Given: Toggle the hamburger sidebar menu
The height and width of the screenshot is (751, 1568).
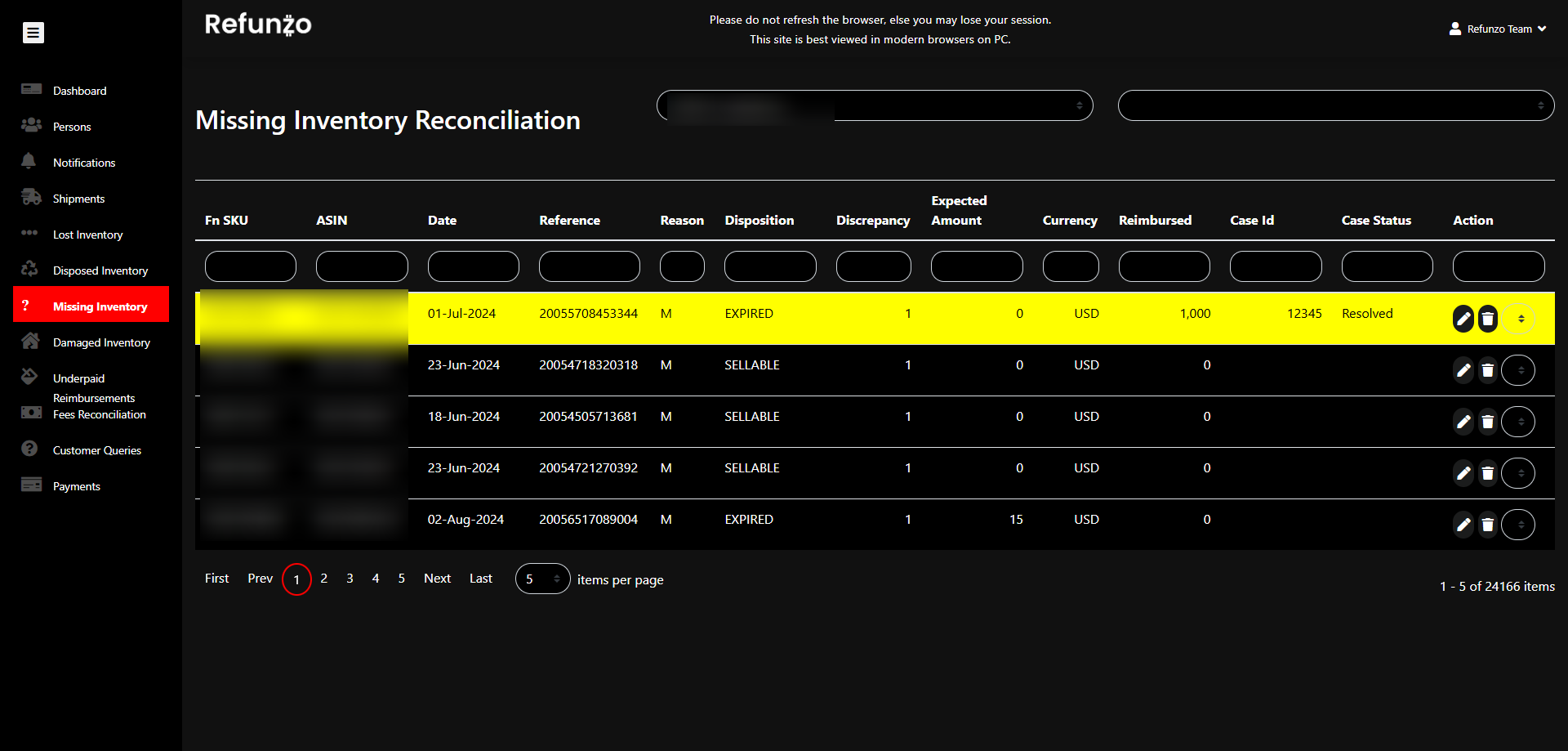Looking at the screenshot, I should point(33,33).
